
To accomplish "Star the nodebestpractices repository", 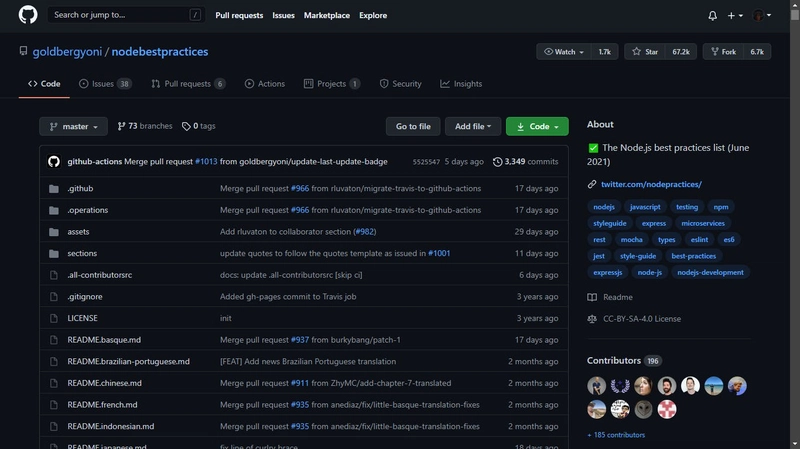I will [644, 52].
